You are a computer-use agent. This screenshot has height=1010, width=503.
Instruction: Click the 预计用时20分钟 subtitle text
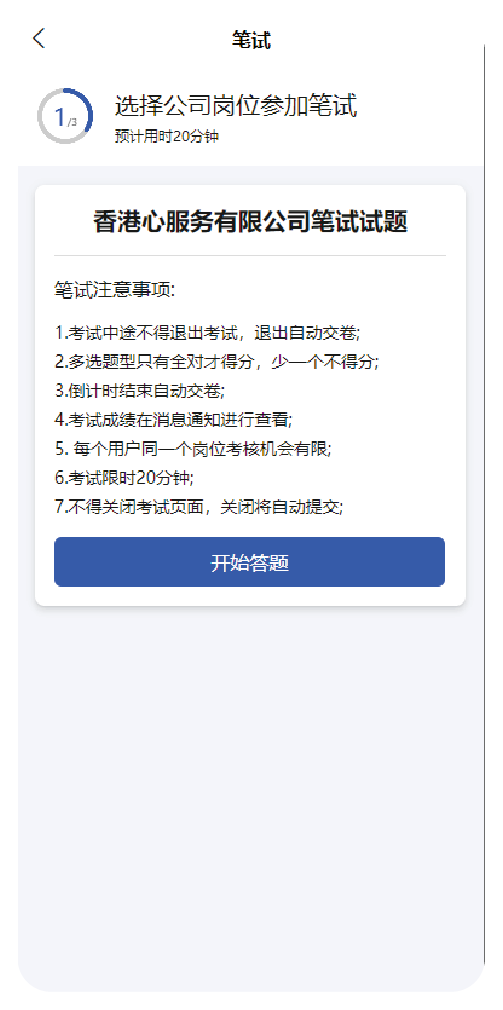click(x=167, y=137)
